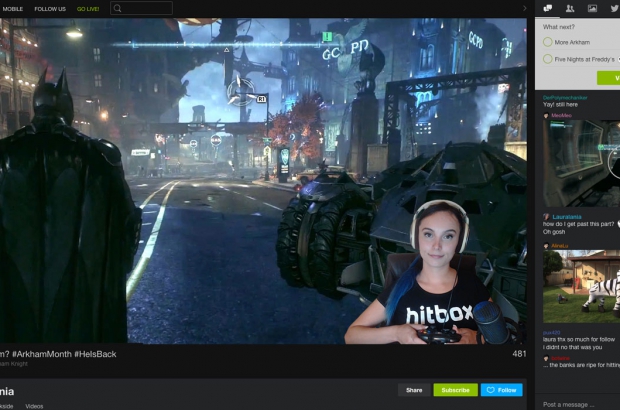Click the avatar beside the red username

point(546,358)
